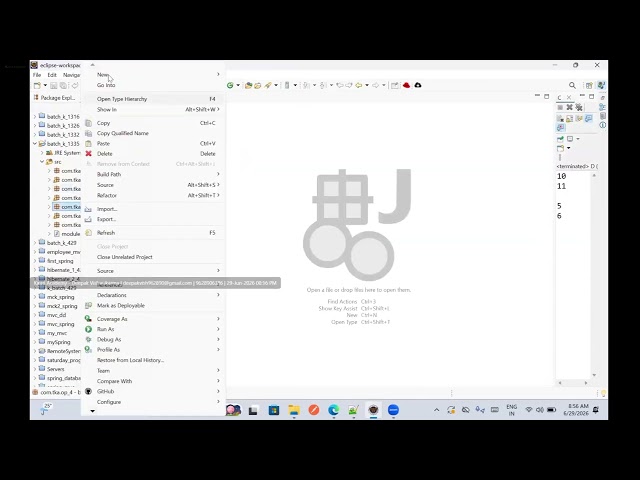Open the Show In submenu
This screenshot has width=640, height=480.
[x=154, y=109]
